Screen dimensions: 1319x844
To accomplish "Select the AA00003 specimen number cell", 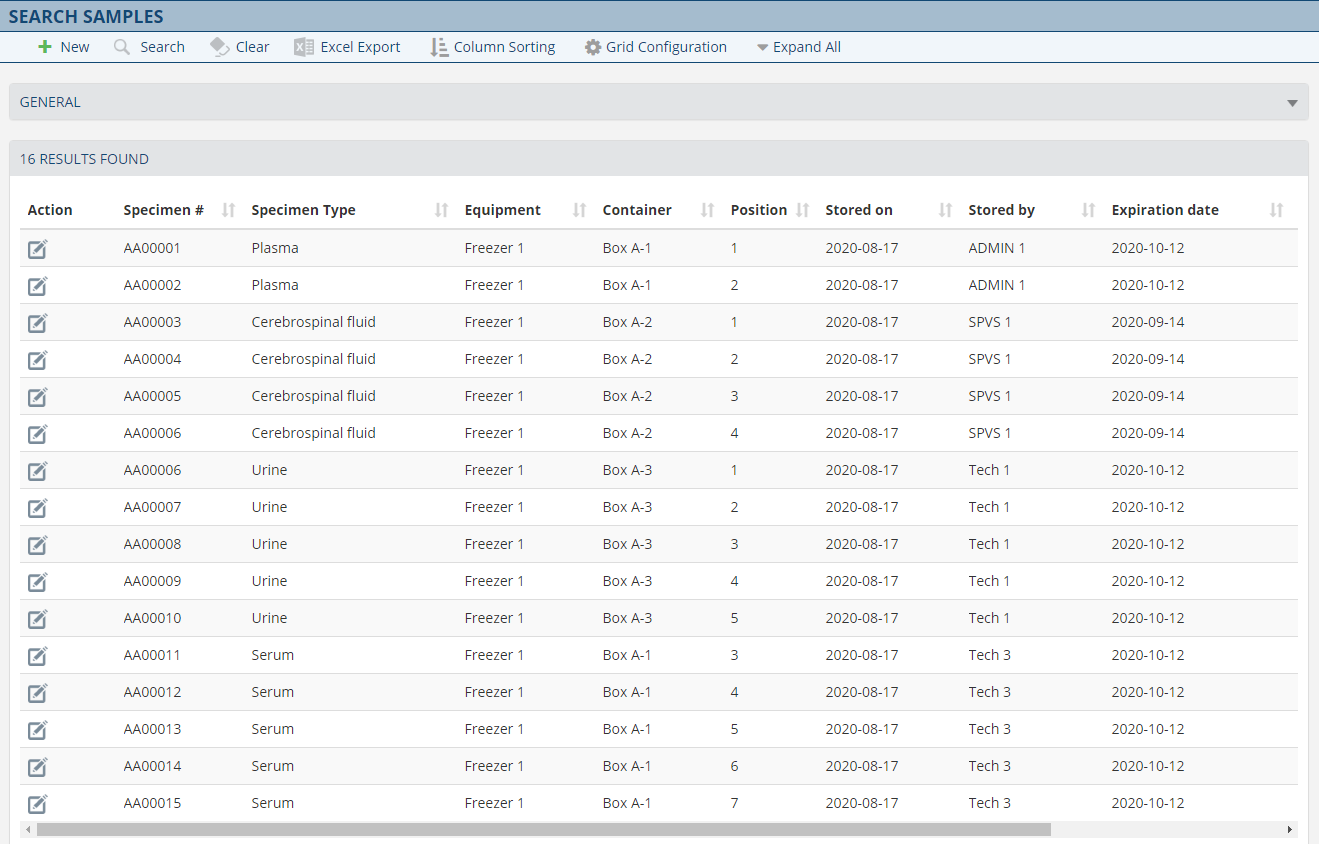I will [152, 322].
